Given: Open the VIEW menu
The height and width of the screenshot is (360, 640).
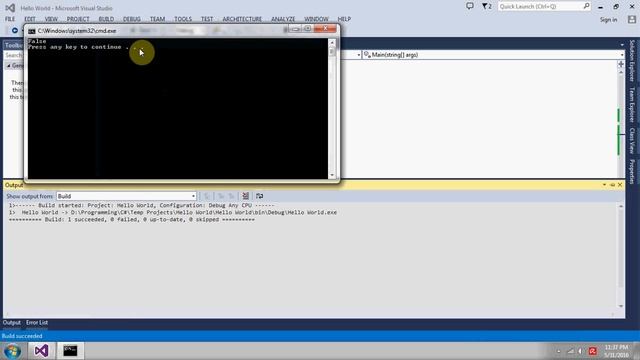Looking at the screenshot, I should point(51,19).
